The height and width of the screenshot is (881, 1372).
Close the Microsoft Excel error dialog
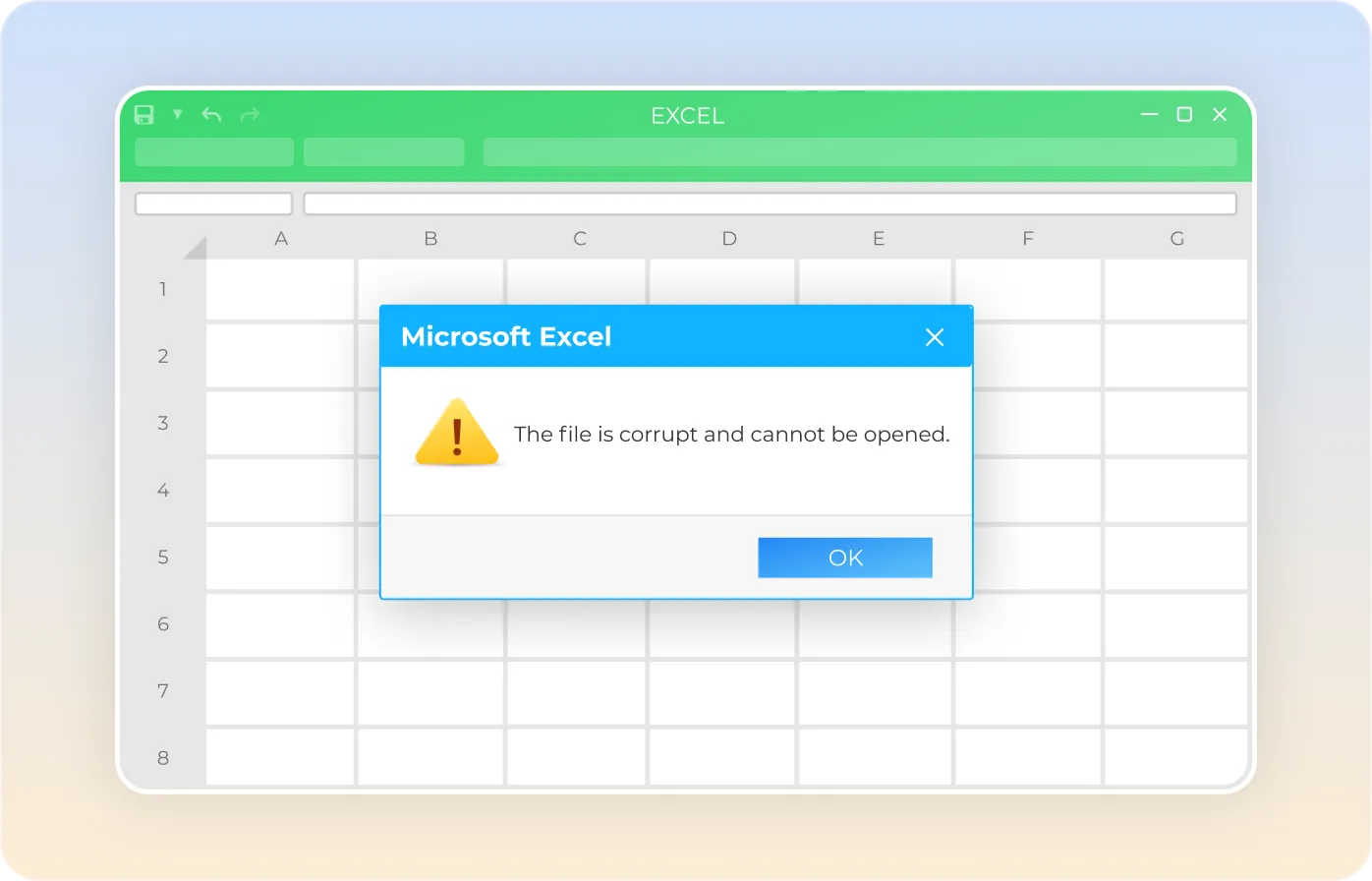[935, 337]
